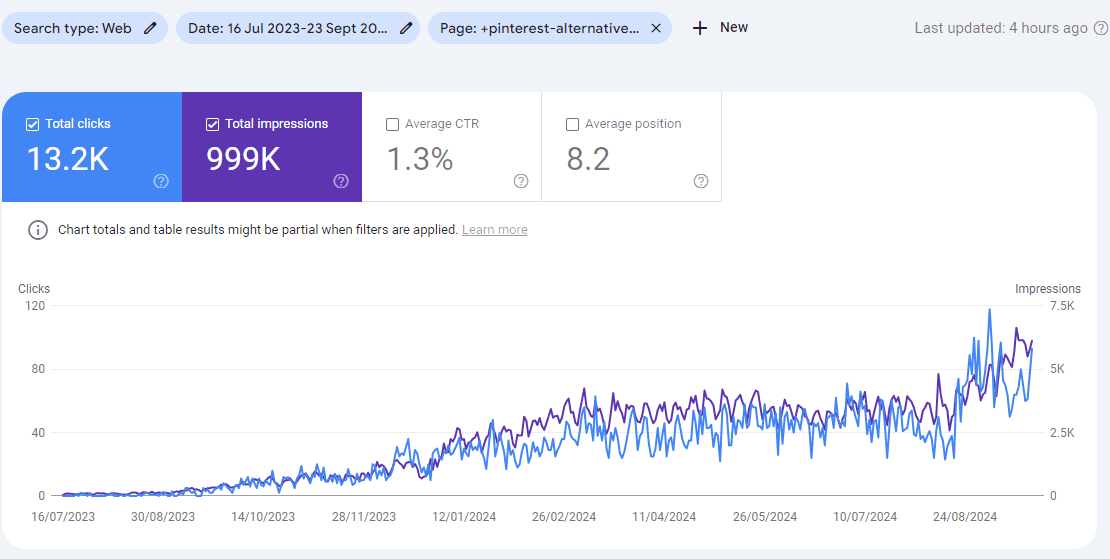The height and width of the screenshot is (559, 1110).
Task: Click the pencil icon on Date filter
Action: [406, 28]
